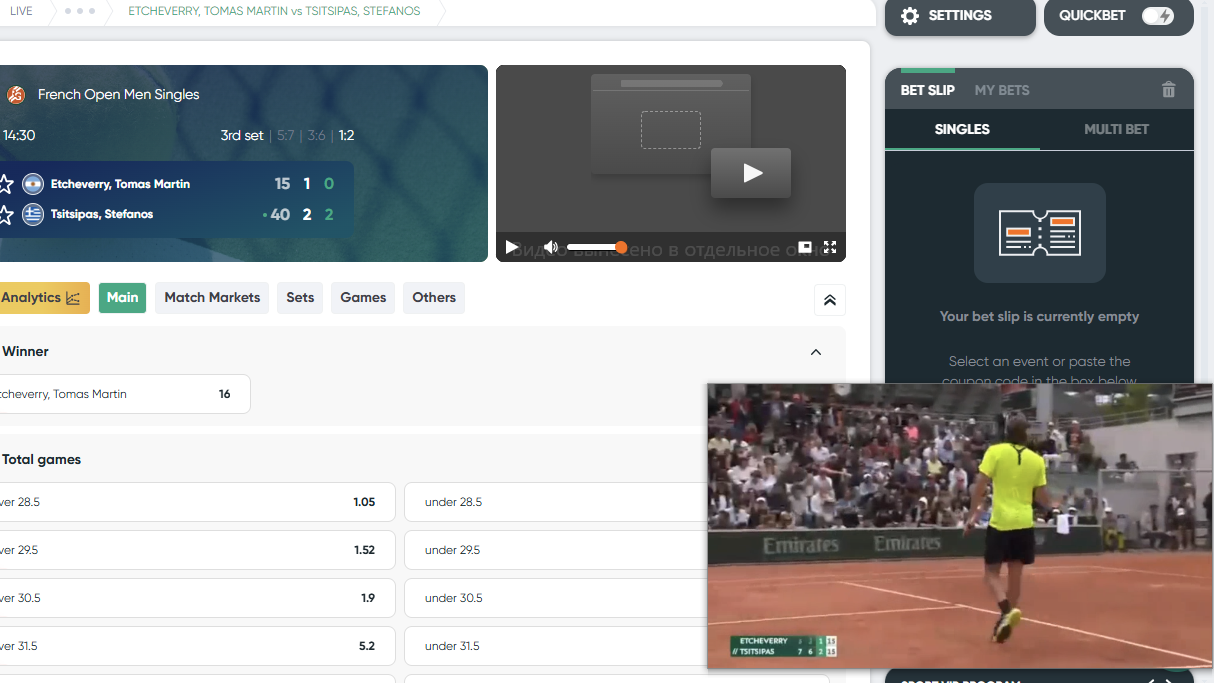
Task: Switch to the Match Markets tab
Action: 212,298
